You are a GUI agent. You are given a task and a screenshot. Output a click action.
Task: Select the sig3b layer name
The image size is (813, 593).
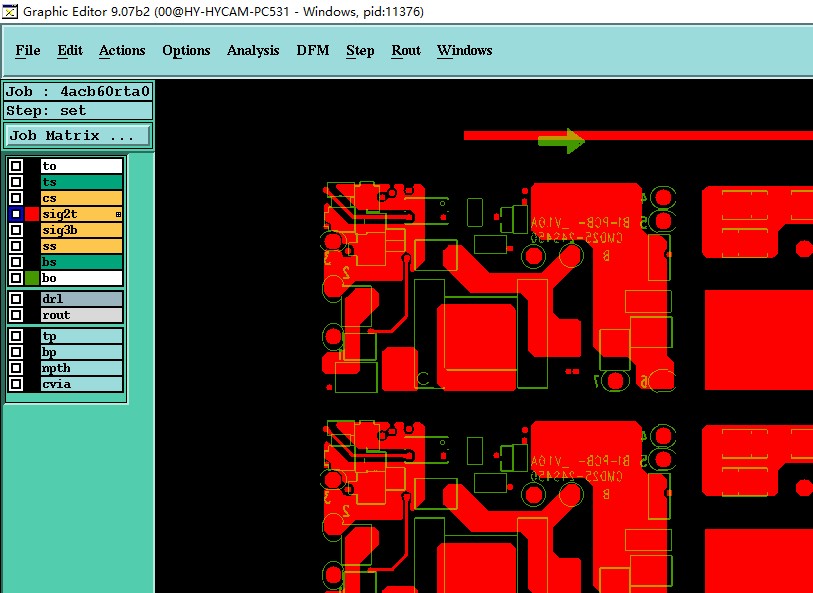coord(81,230)
